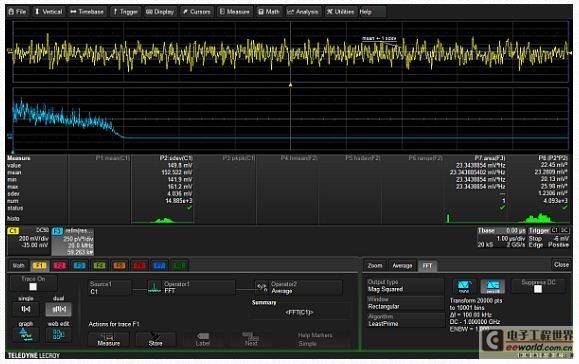Screen dimensions: 579x364
Task: Open the Source1 C1 selector
Action: click(110, 288)
